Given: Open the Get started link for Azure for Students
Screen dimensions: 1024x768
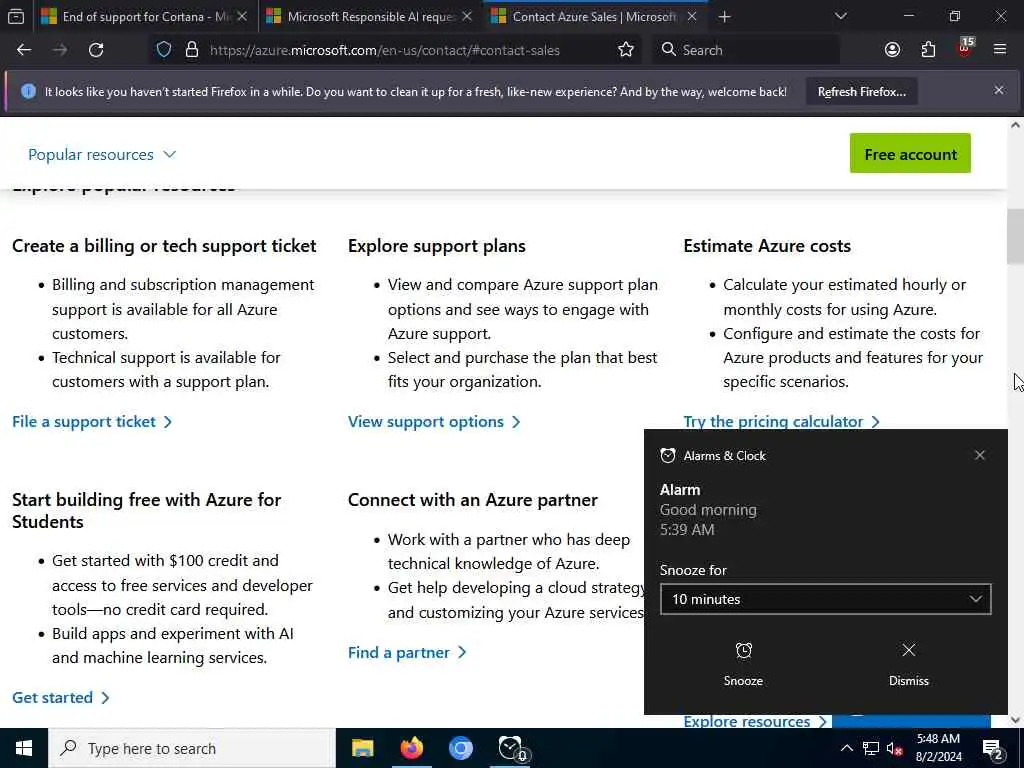Looking at the screenshot, I should (61, 697).
